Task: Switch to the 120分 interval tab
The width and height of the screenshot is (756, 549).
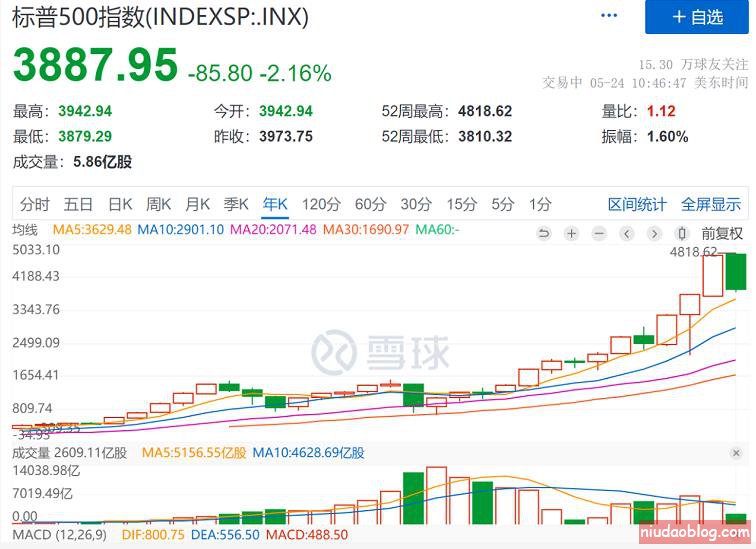Action: [x=321, y=204]
